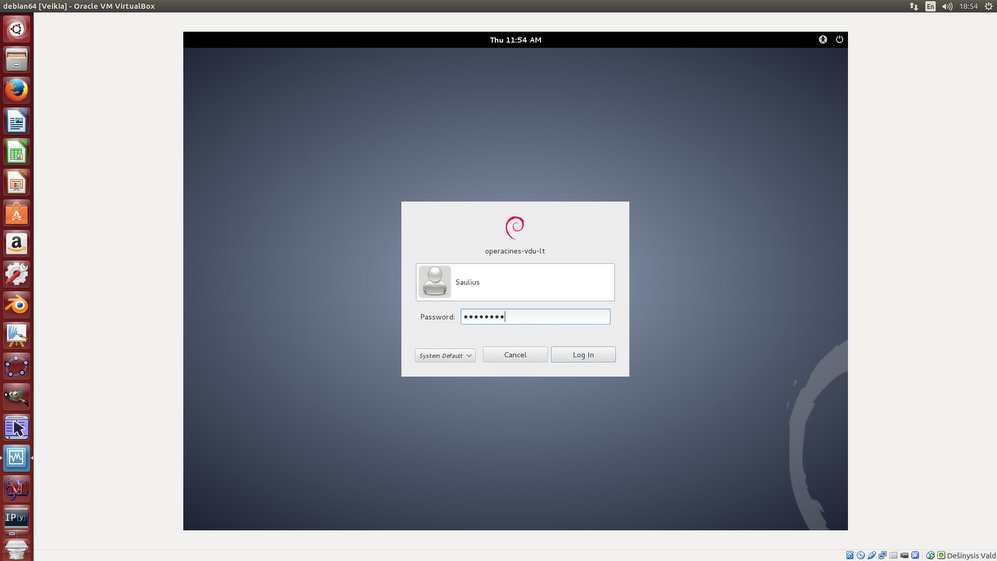Click the host clock showing 18:54

968,6
